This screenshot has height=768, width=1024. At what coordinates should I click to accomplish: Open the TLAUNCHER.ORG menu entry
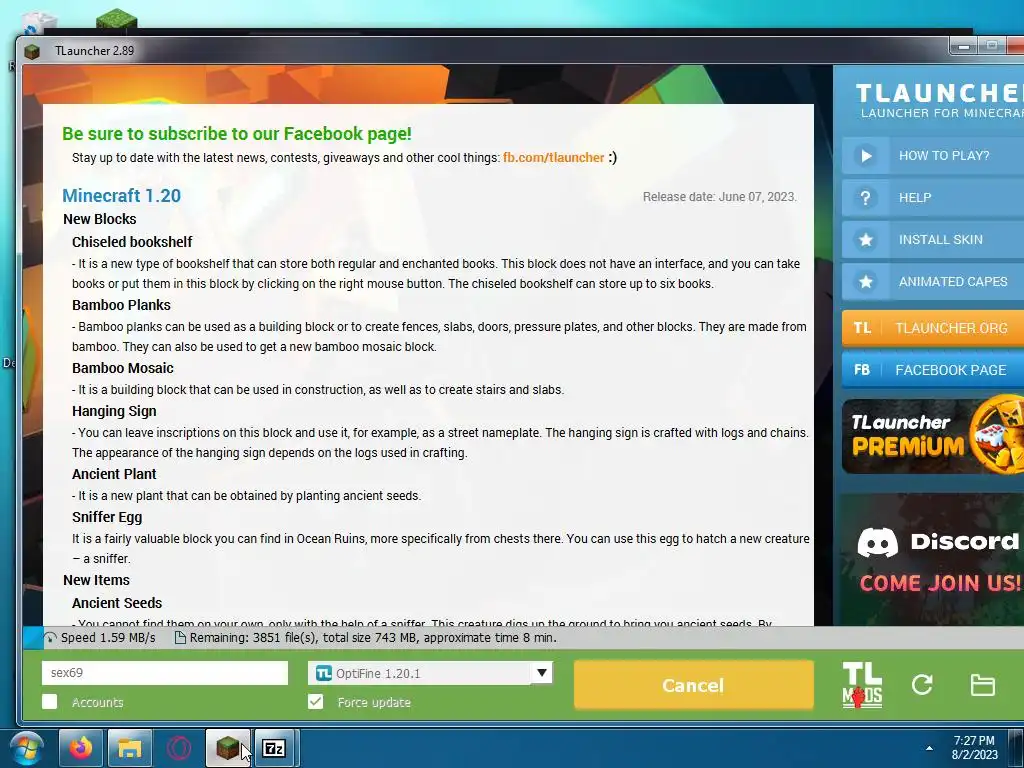pyautogui.click(x=934, y=328)
